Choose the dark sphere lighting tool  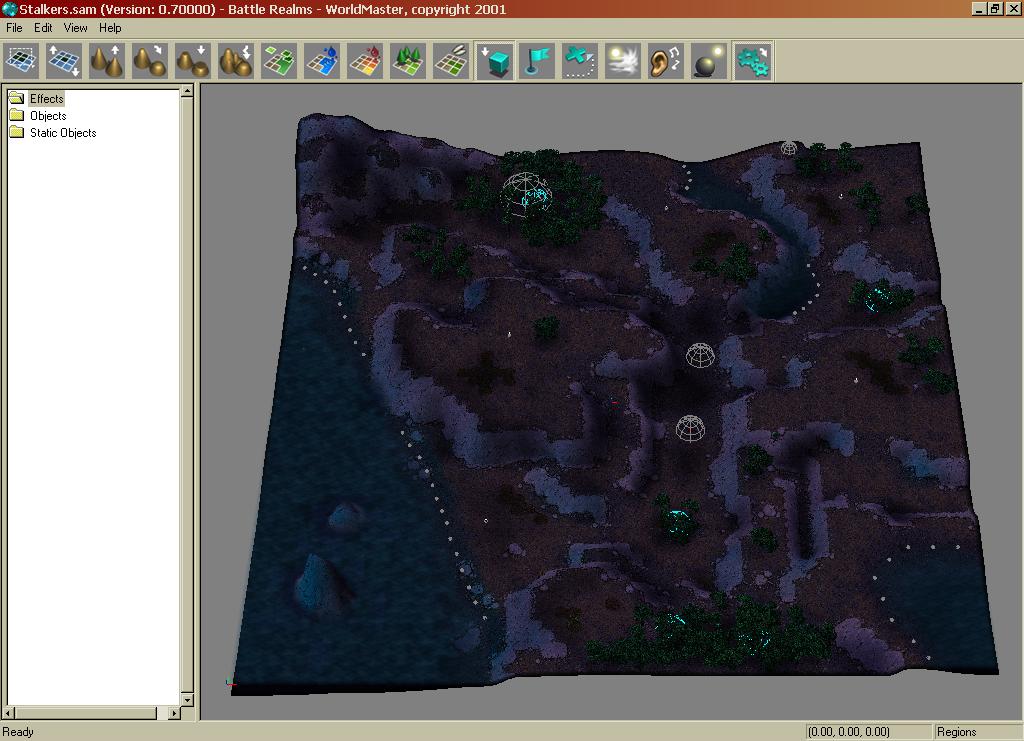(x=709, y=61)
